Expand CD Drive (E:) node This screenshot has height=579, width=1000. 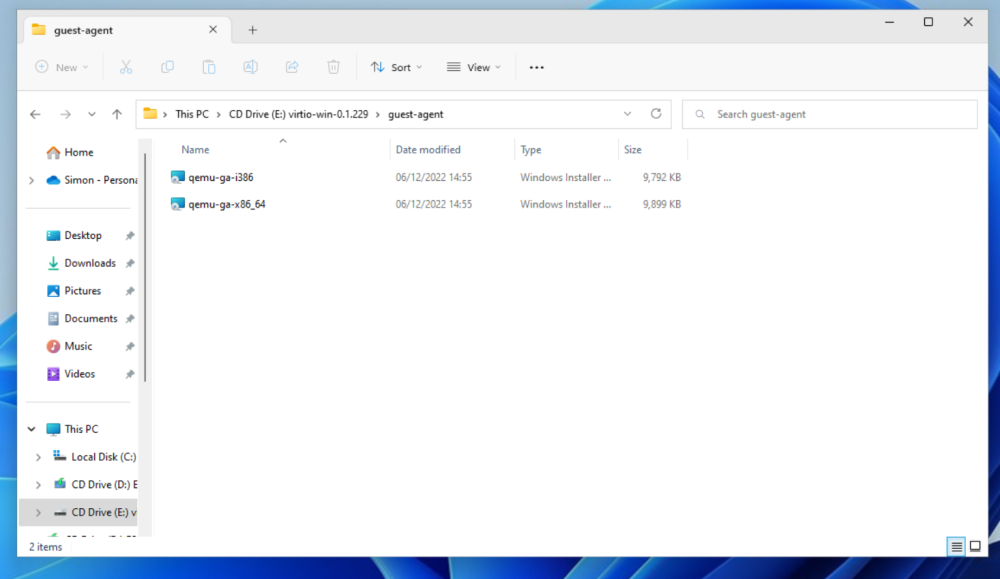coord(38,513)
